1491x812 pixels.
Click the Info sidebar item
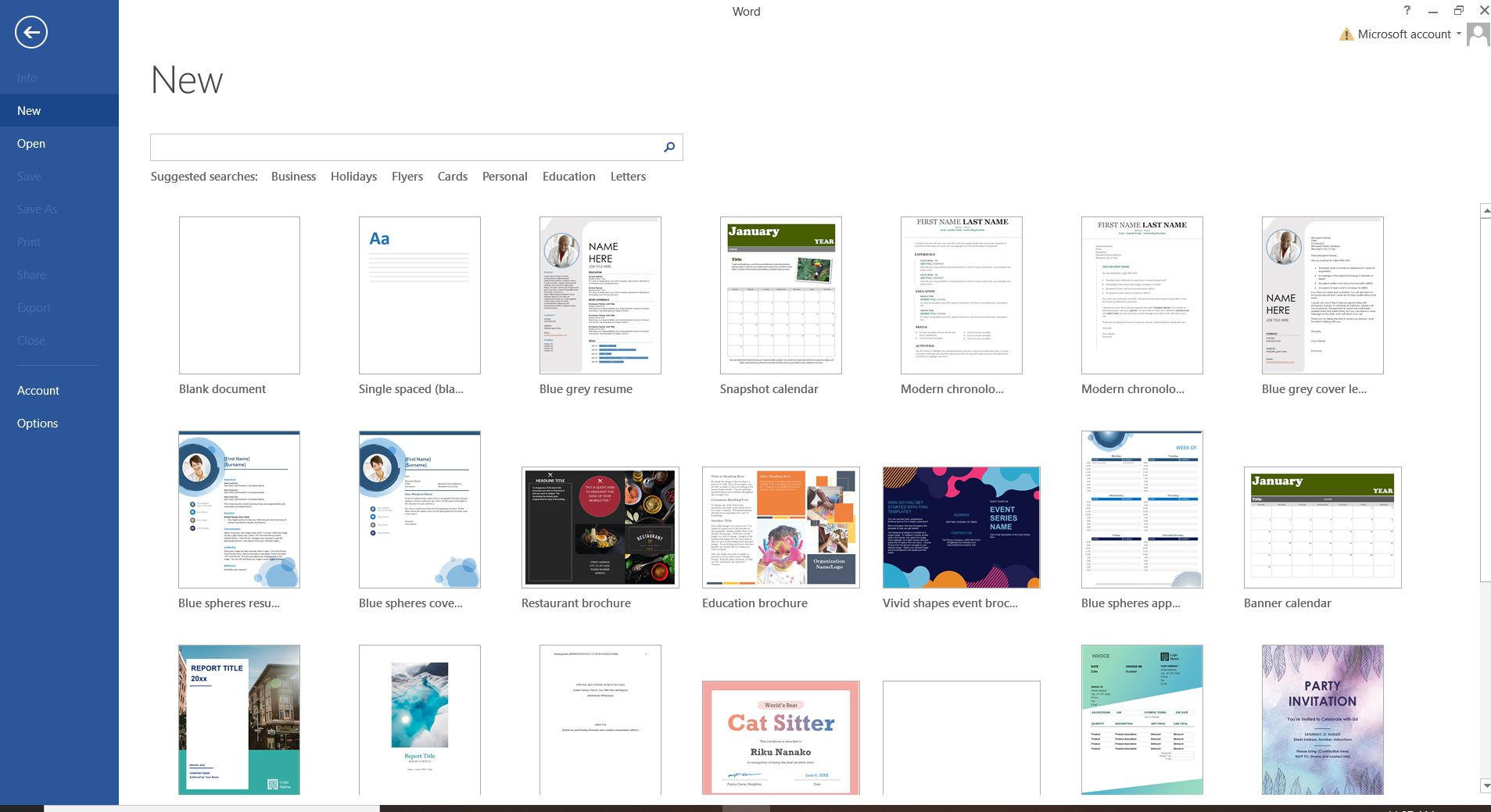[59, 77]
